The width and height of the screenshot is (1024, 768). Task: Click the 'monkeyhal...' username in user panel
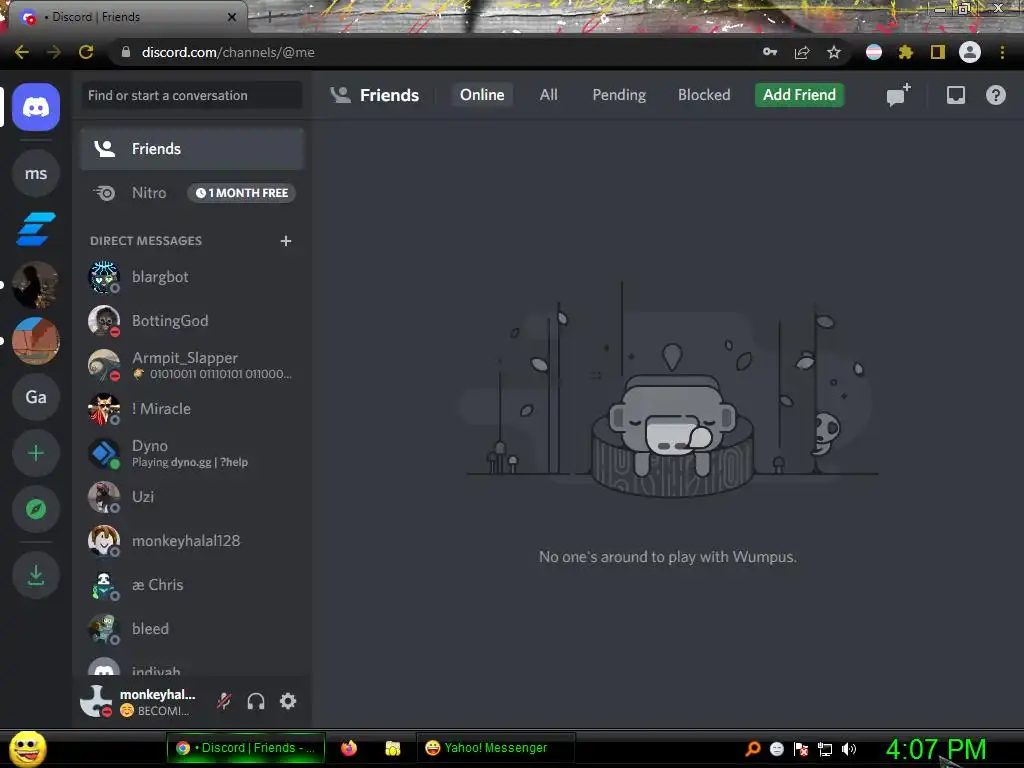157,694
